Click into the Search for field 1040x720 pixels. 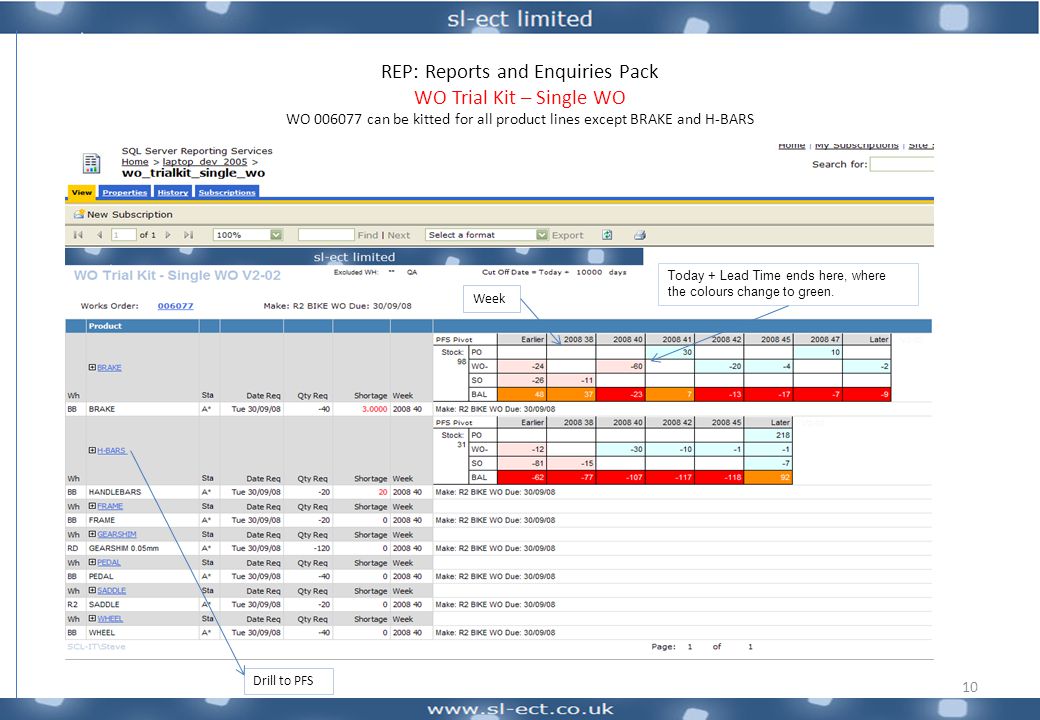pos(902,164)
